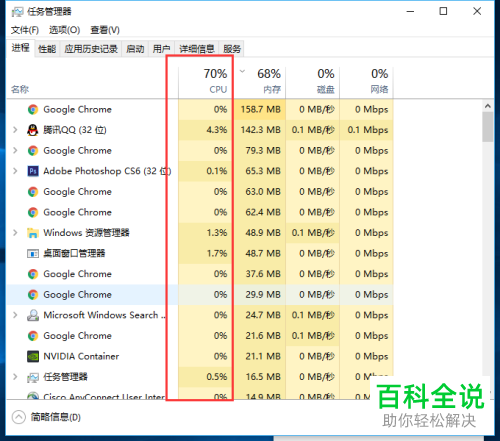Click the 4.3% CPU value
The image size is (500, 441).
pyautogui.click(x=217, y=130)
